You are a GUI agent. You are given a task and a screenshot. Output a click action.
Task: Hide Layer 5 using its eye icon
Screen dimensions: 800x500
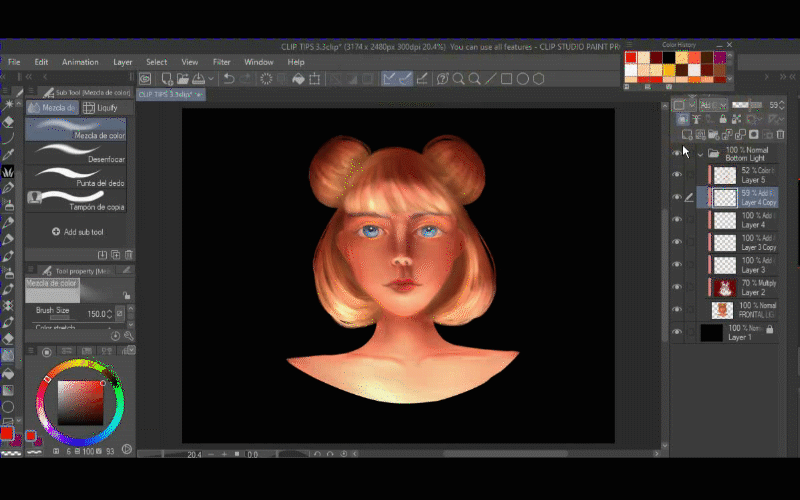click(677, 175)
